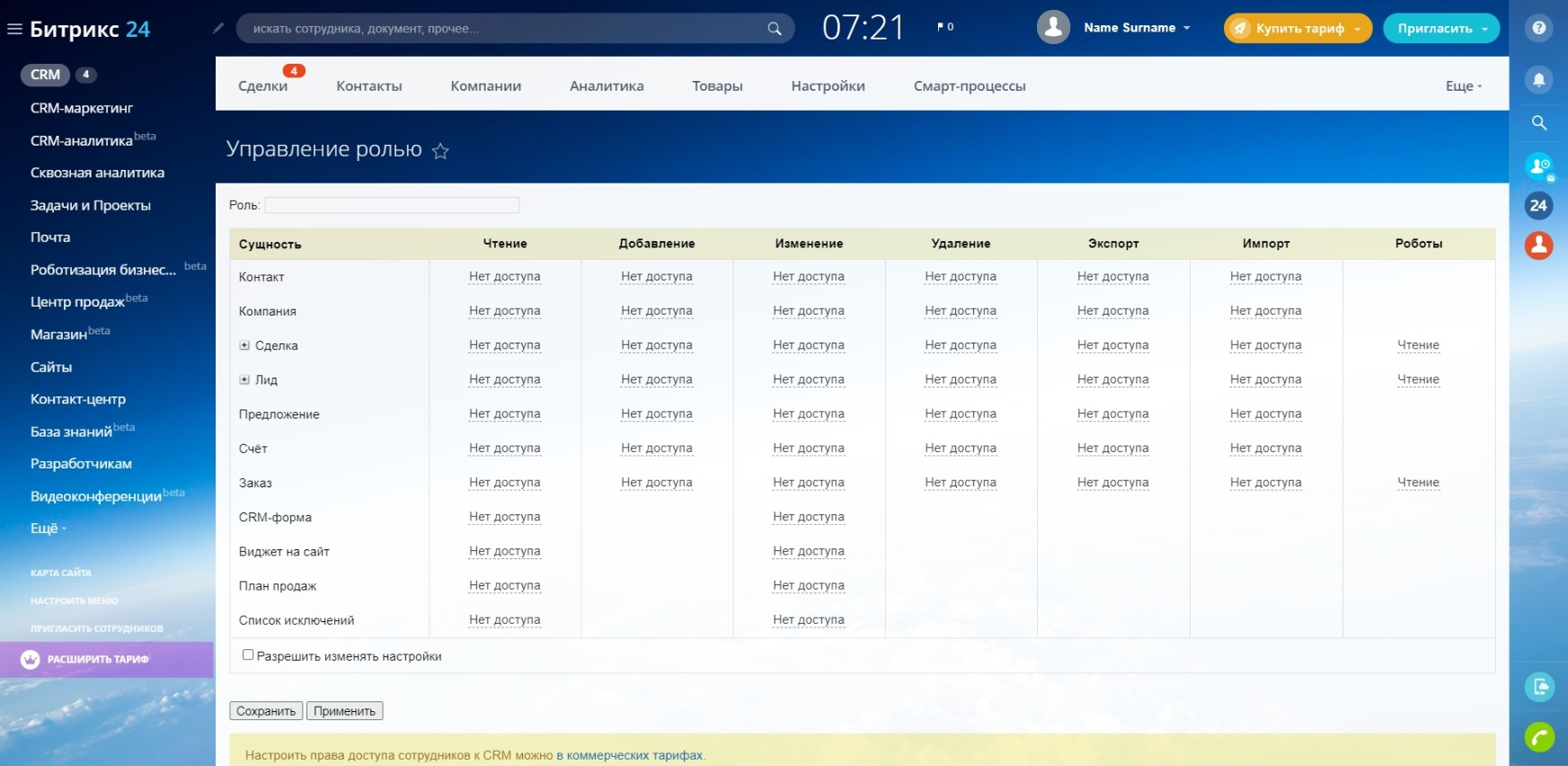Open CRM-маркетинг in the sidebar
The image size is (1568, 766).
click(82, 108)
